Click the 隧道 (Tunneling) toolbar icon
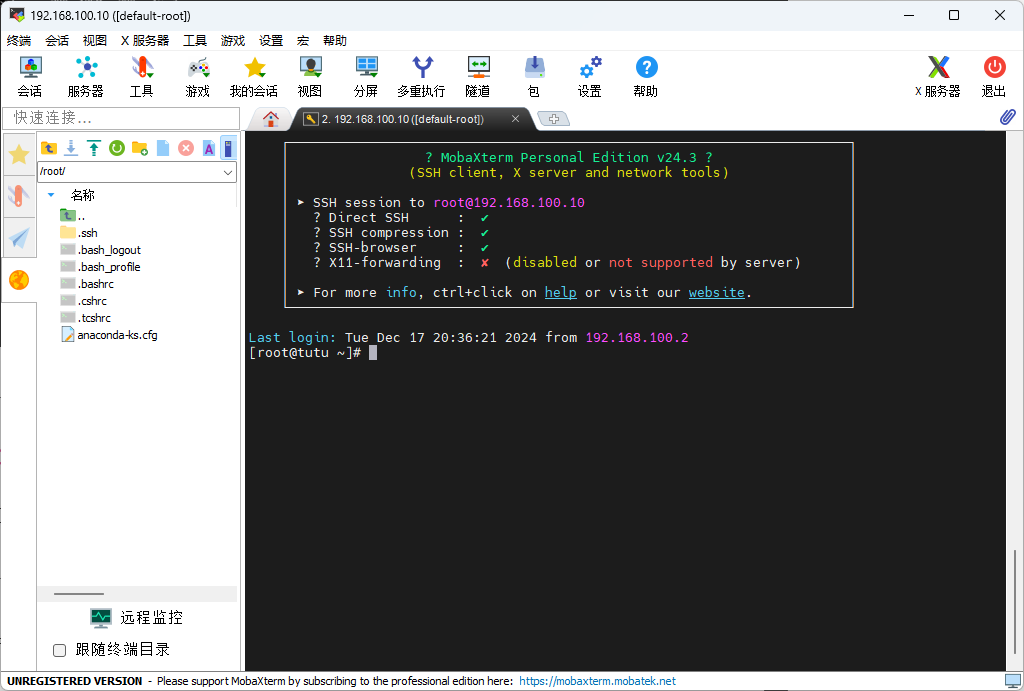This screenshot has height=691, width=1024. 478,77
